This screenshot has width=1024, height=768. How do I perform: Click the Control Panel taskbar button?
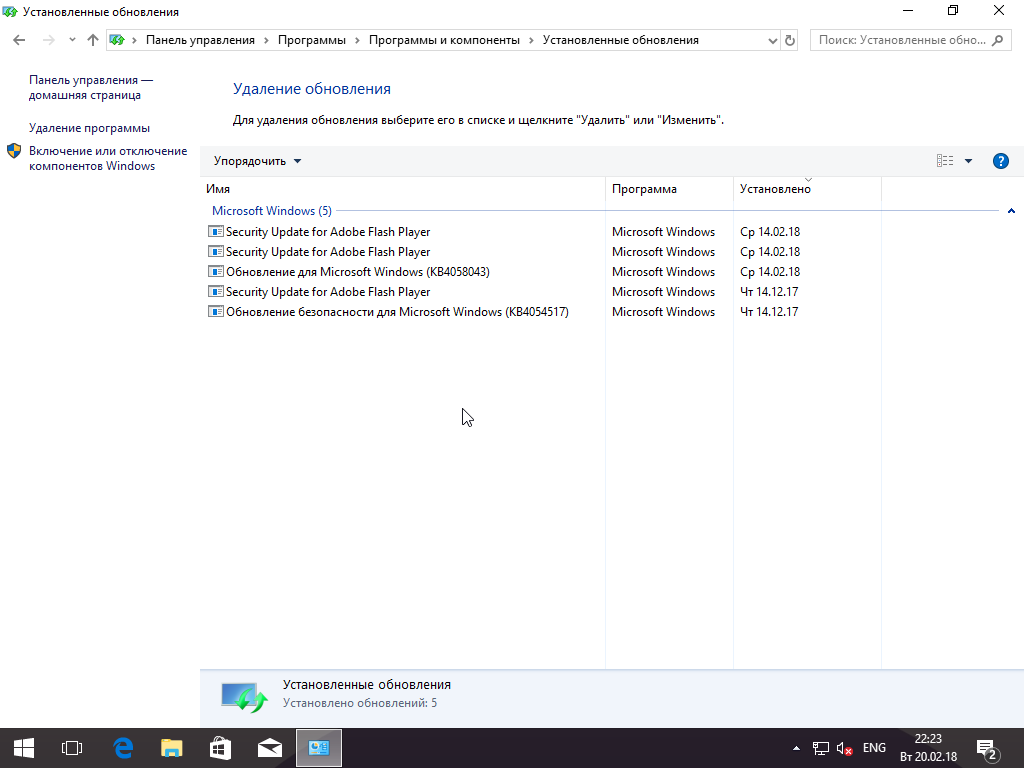(x=319, y=748)
